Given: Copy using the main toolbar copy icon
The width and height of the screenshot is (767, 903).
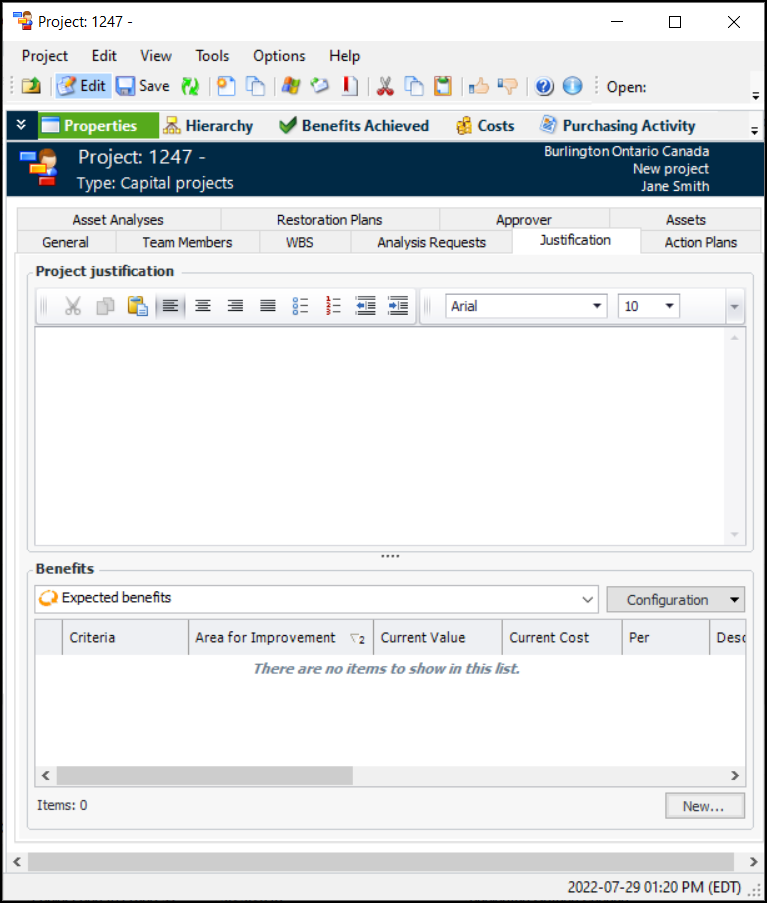Looking at the screenshot, I should [413, 86].
